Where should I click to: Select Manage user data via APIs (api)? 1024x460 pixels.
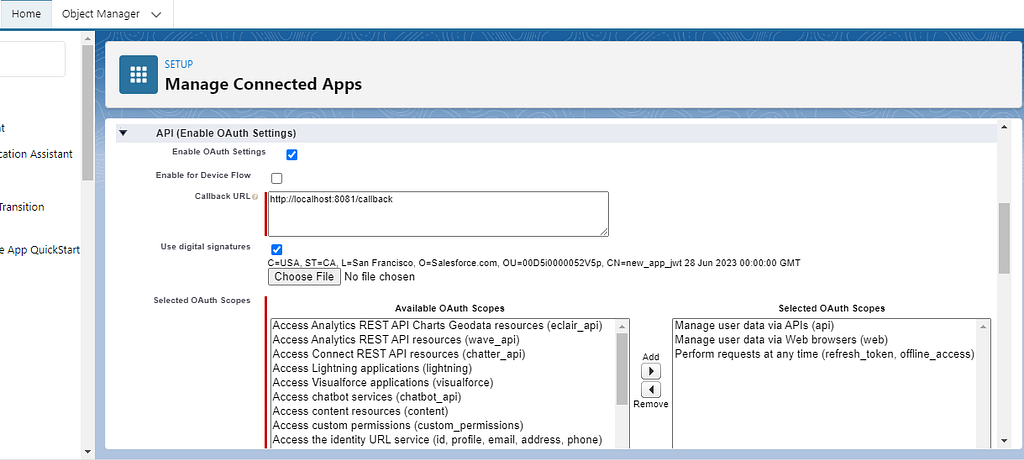(x=754, y=325)
